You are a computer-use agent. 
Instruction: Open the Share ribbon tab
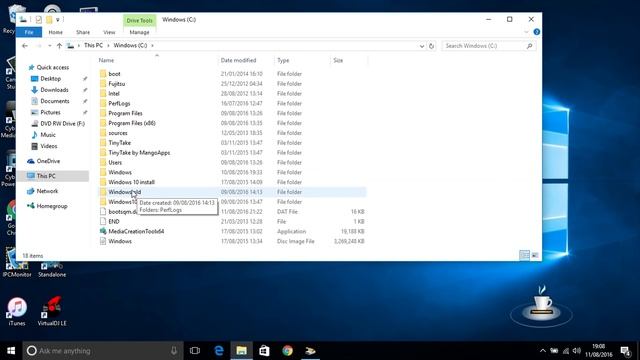(83, 32)
